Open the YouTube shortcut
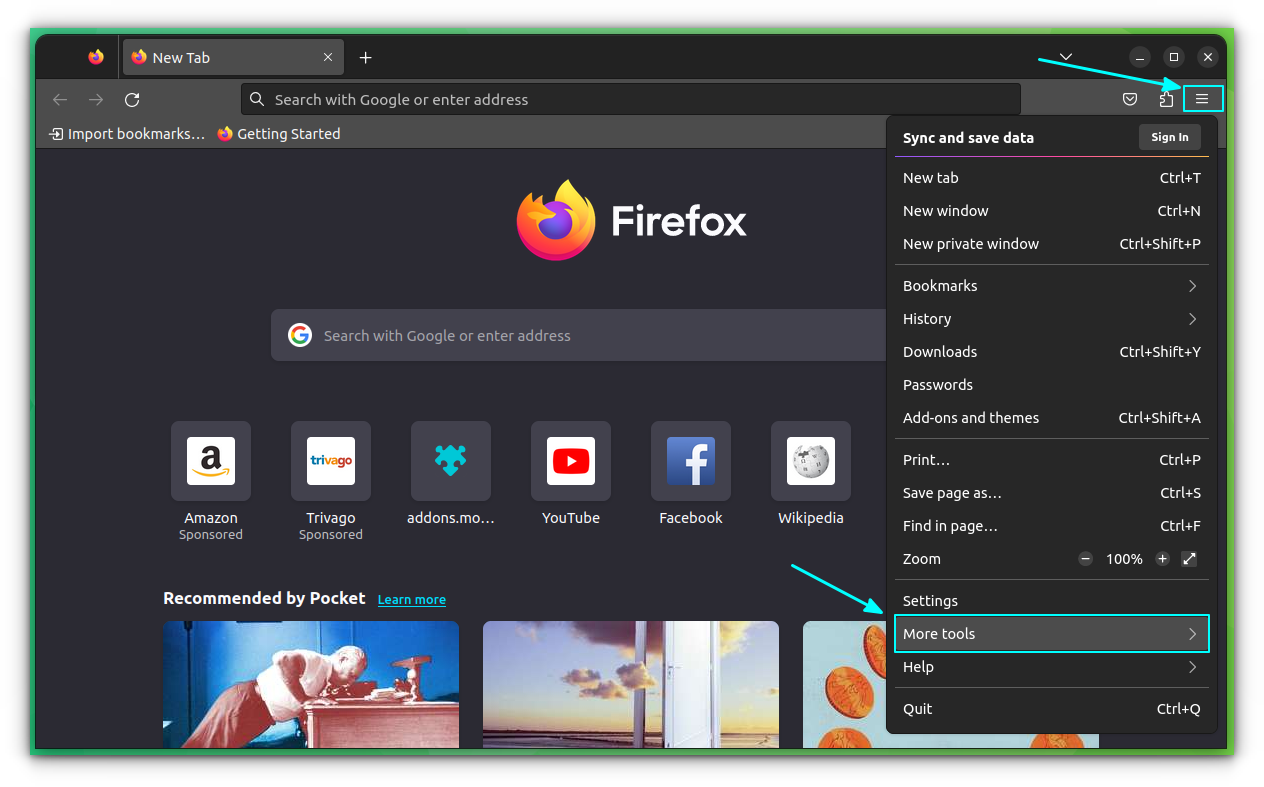The width and height of the screenshot is (1264, 787). 570,461
